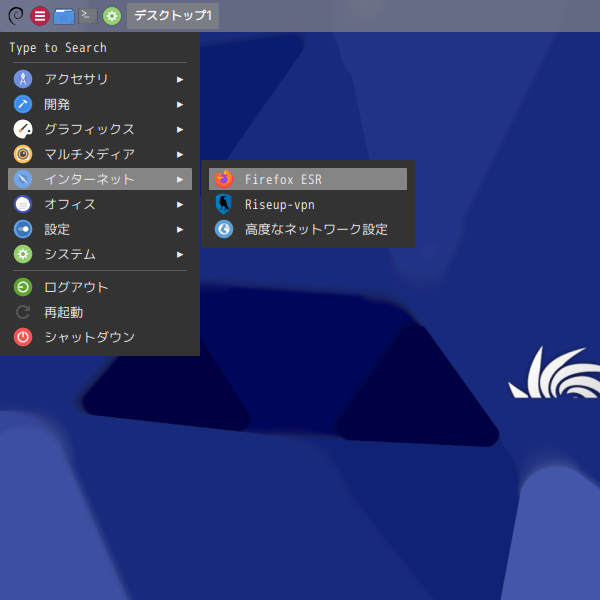This screenshot has height=600, width=600.
Task: Choose 再起動 to restart
Action: click(100, 312)
